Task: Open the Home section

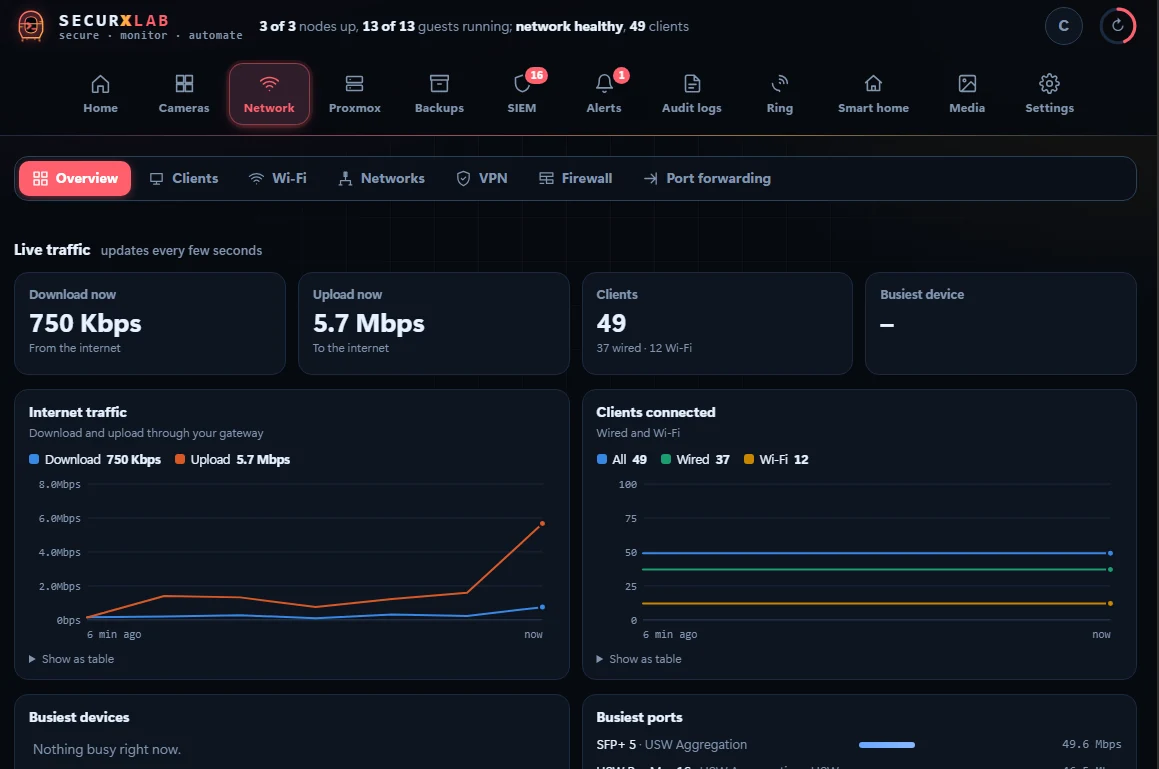Action: [x=101, y=94]
